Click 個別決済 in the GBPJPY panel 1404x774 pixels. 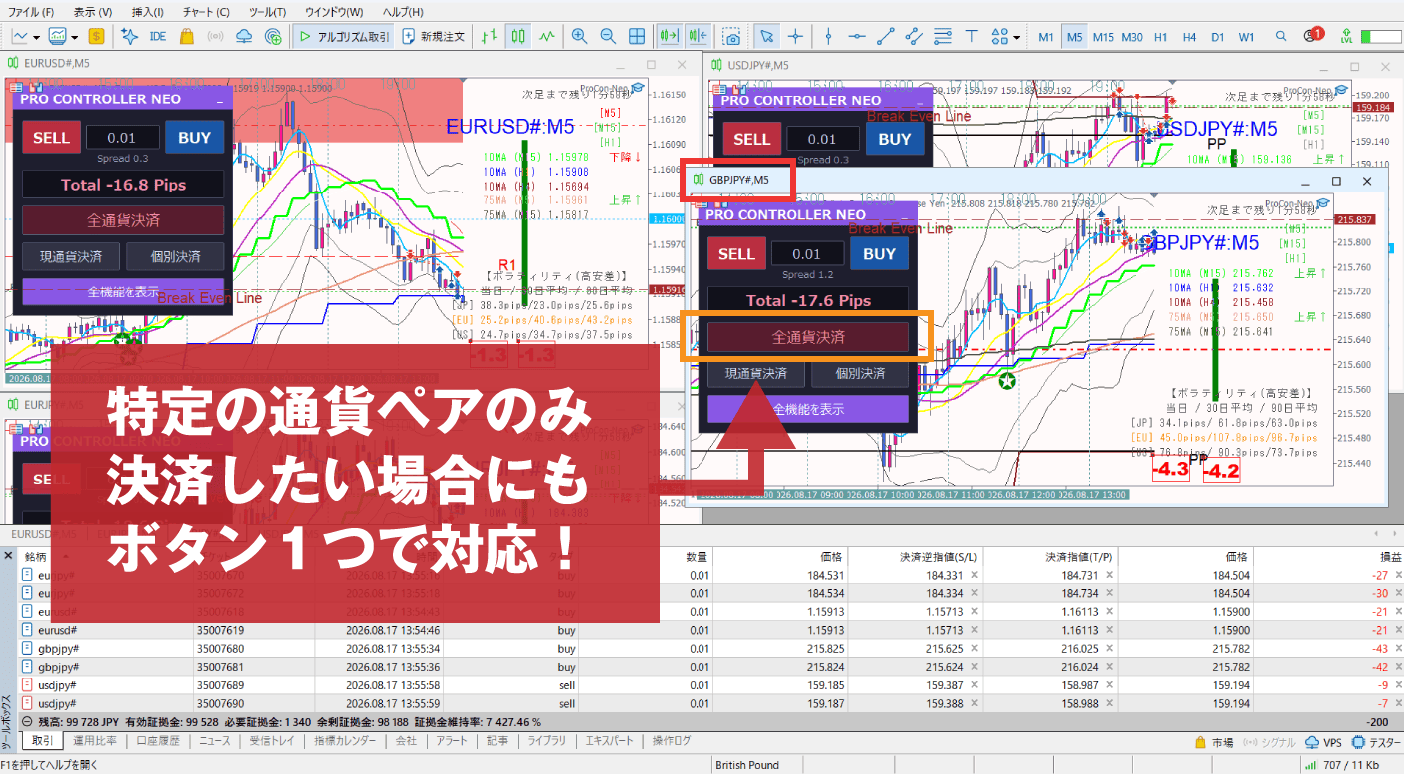point(860,374)
